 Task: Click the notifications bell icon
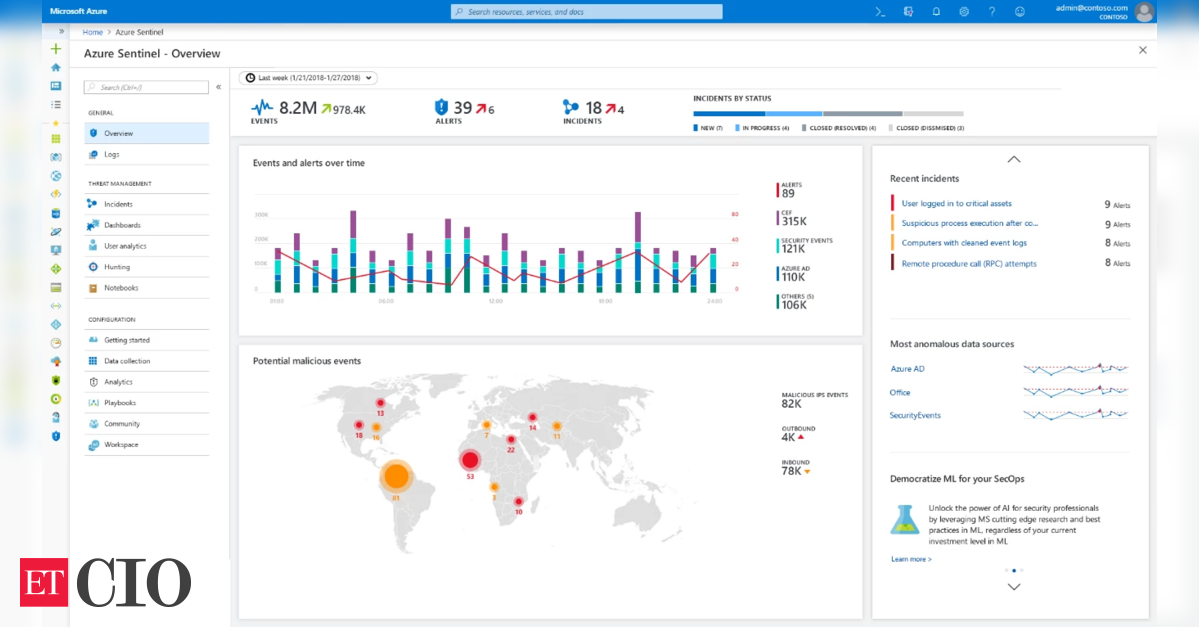click(x=936, y=11)
